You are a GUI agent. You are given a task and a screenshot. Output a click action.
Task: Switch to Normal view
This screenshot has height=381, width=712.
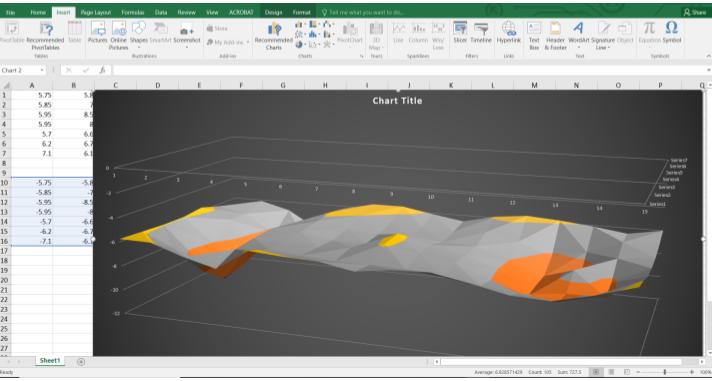pos(596,372)
